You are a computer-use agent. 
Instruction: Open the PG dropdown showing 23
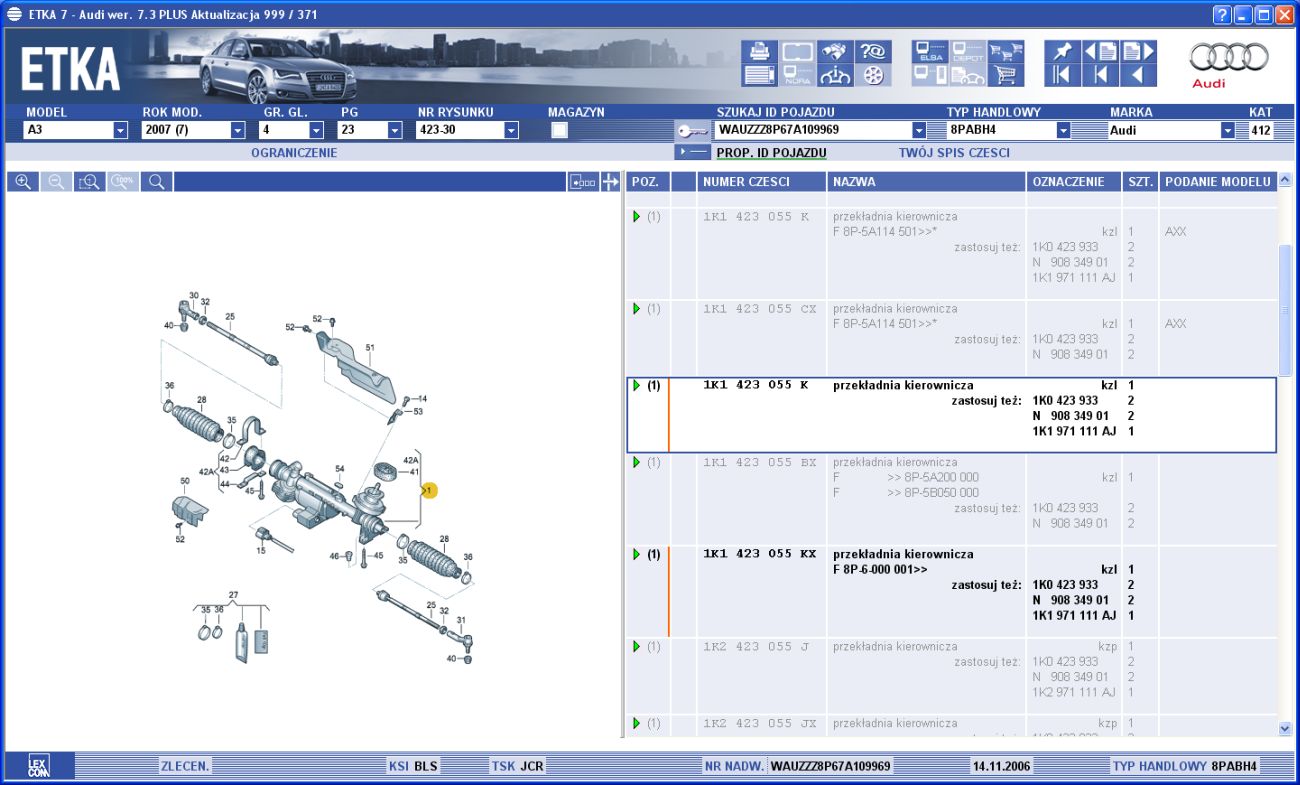(394, 130)
